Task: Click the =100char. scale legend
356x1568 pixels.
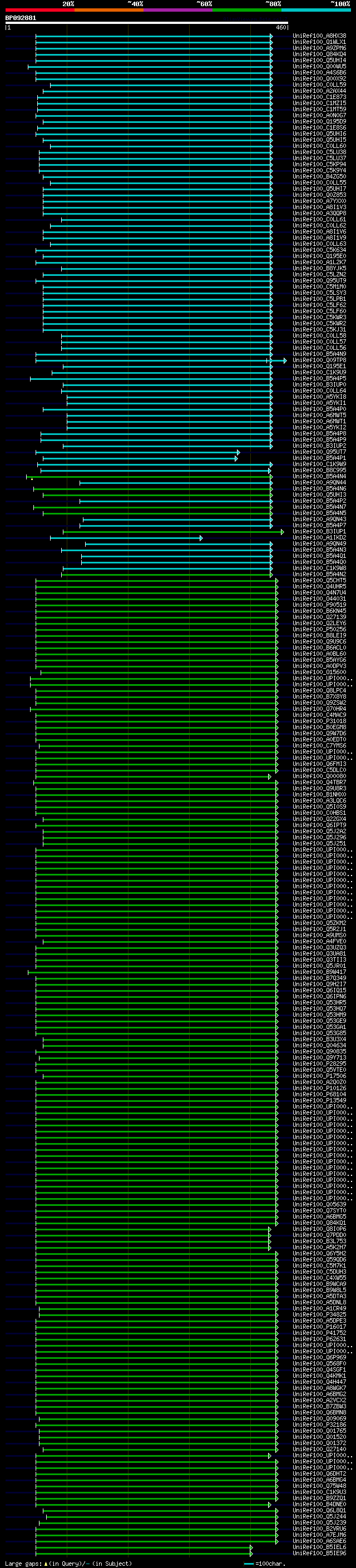Action: 266,1563
